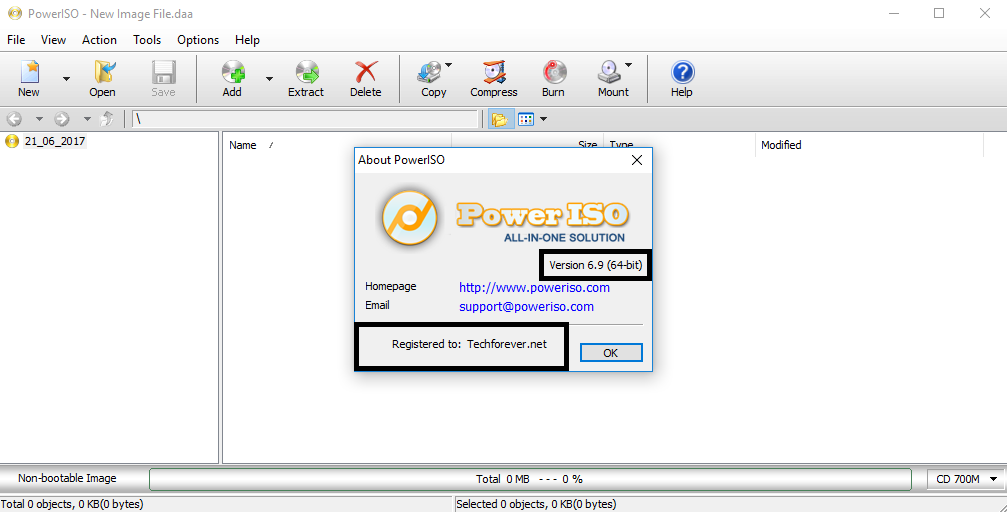Click 'Registered to: Techforever.net' text
Screen dimensions: 1007x512
click(x=469, y=344)
